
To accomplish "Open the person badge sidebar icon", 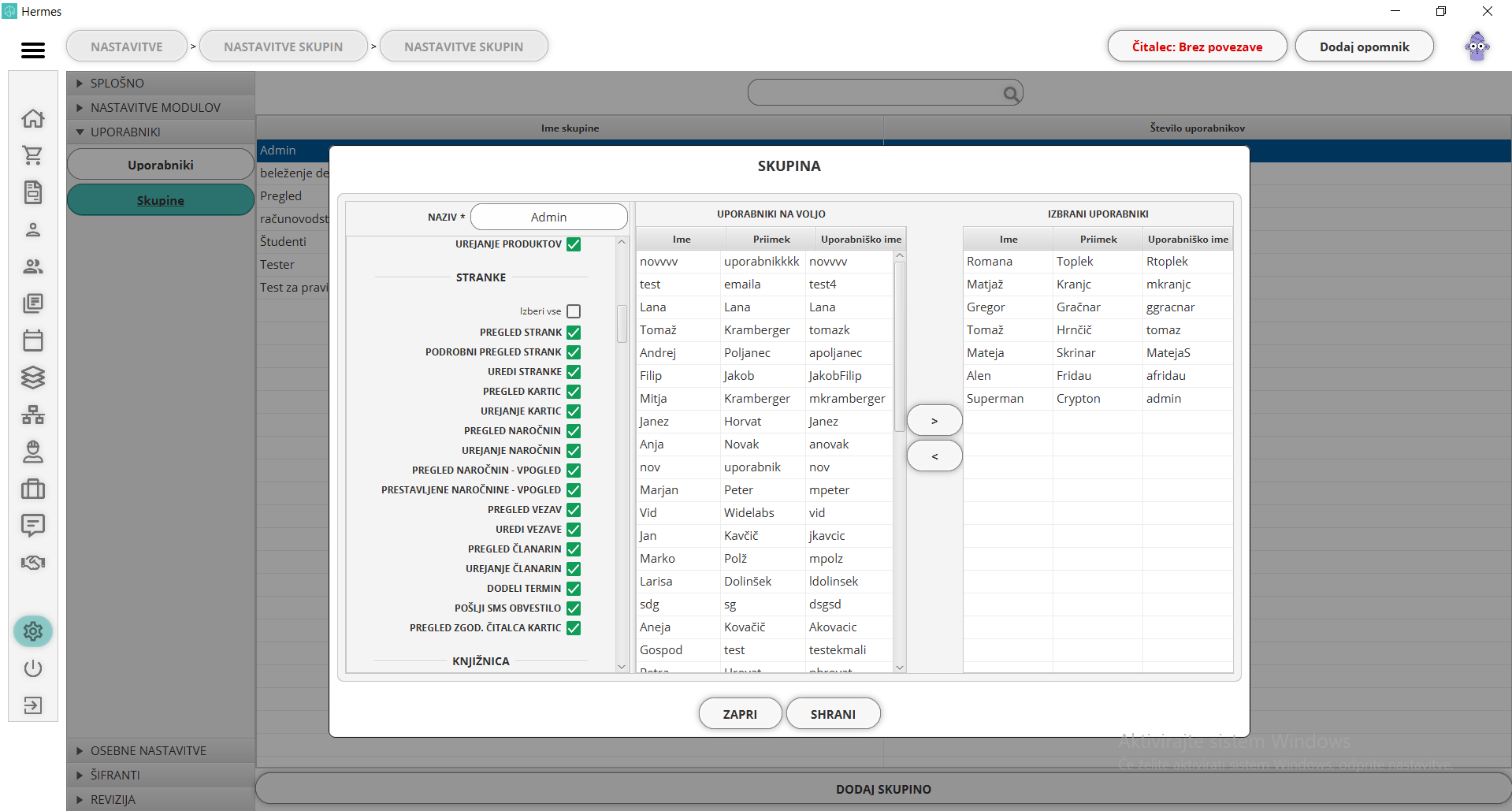I will tap(33, 452).
